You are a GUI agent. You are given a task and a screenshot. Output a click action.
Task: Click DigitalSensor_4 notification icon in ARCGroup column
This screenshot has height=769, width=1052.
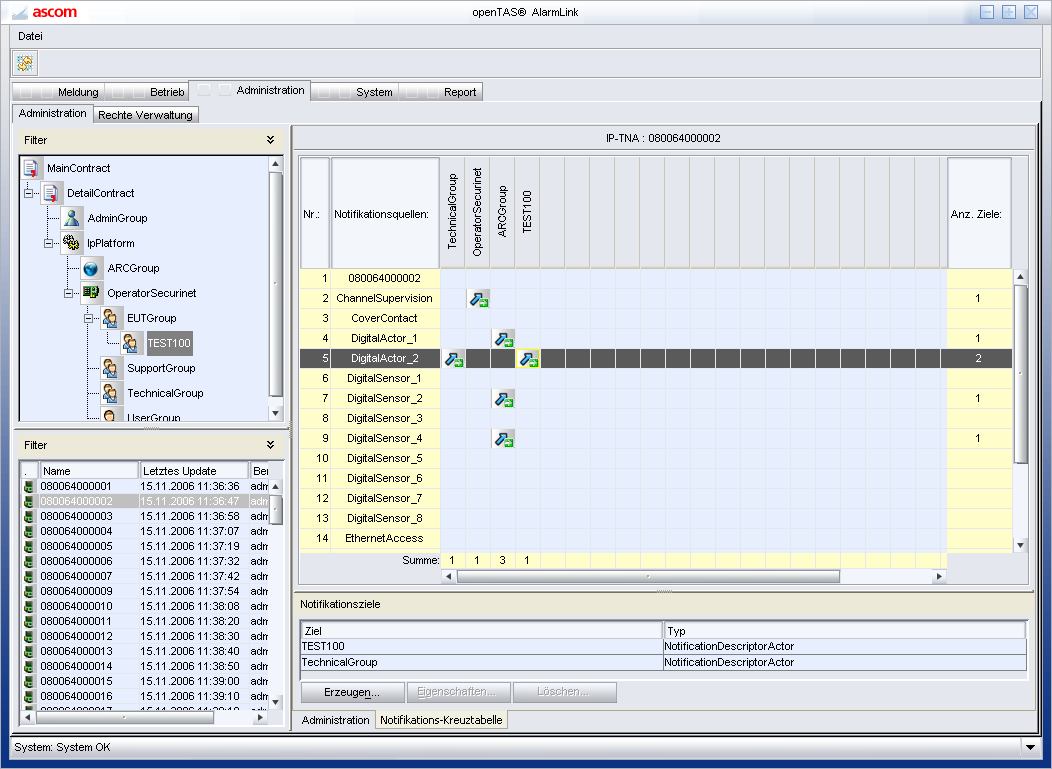click(x=503, y=438)
